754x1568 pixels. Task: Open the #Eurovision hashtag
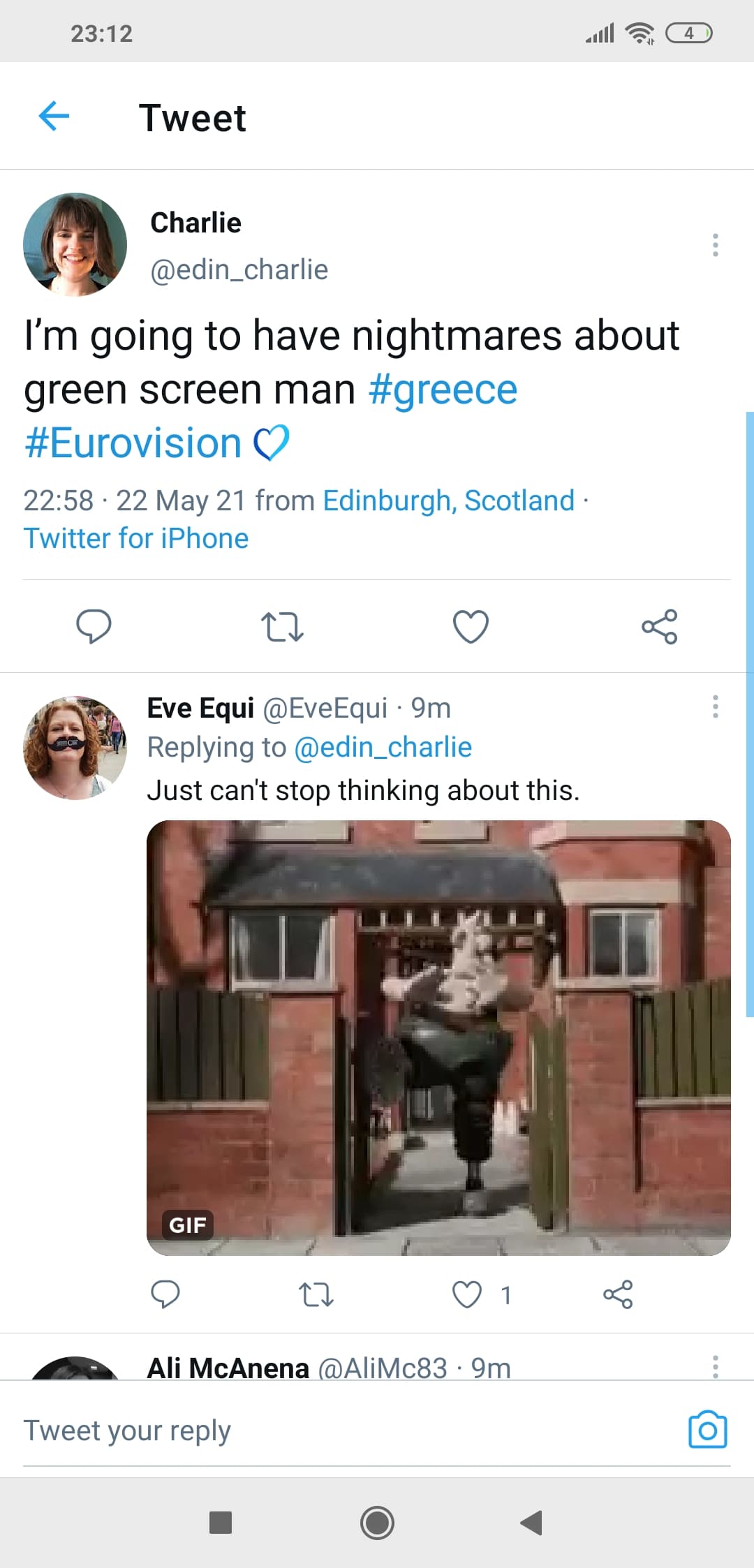[x=133, y=443]
